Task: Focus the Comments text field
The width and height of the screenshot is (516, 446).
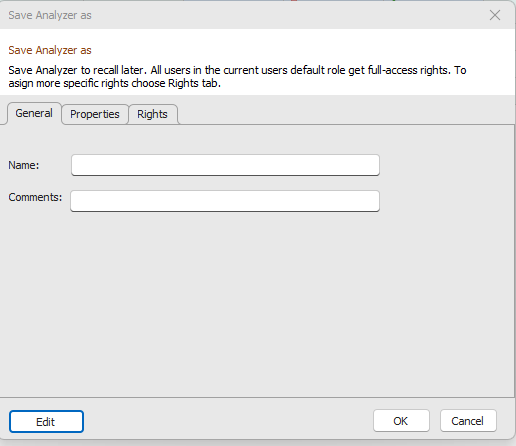Action: click(x=225, y=201)
